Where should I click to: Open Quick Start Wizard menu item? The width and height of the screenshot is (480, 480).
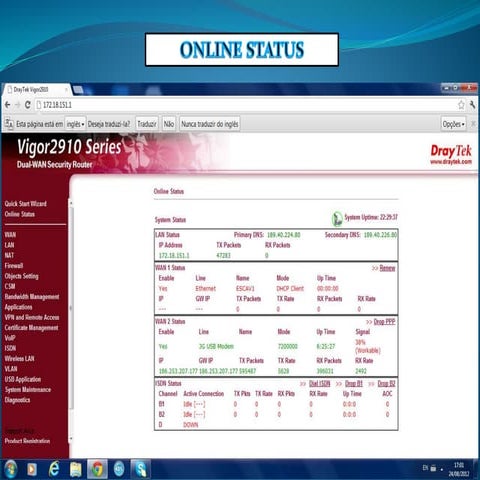pyautogui.click(x=26, y=204)
